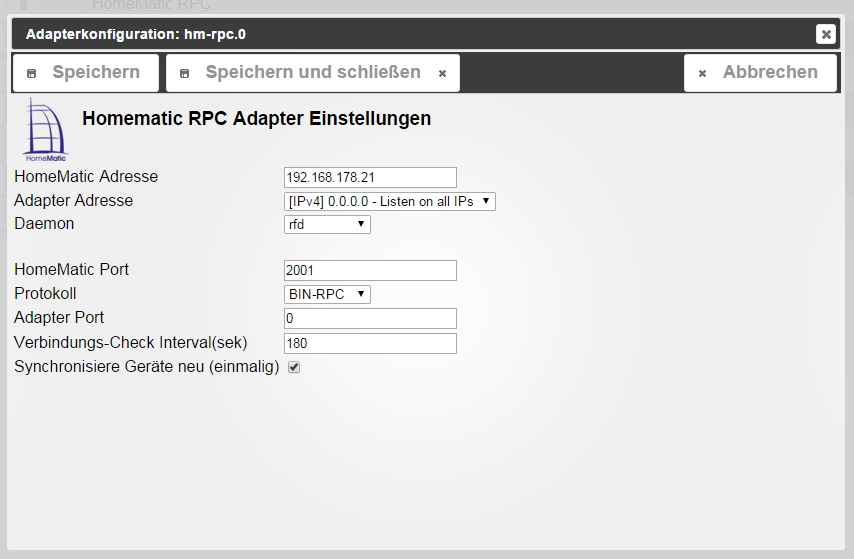This screenshot has height=559, width=854.
Task: Click the floppy disk icon on Speichern
Action: coord(31,73)
